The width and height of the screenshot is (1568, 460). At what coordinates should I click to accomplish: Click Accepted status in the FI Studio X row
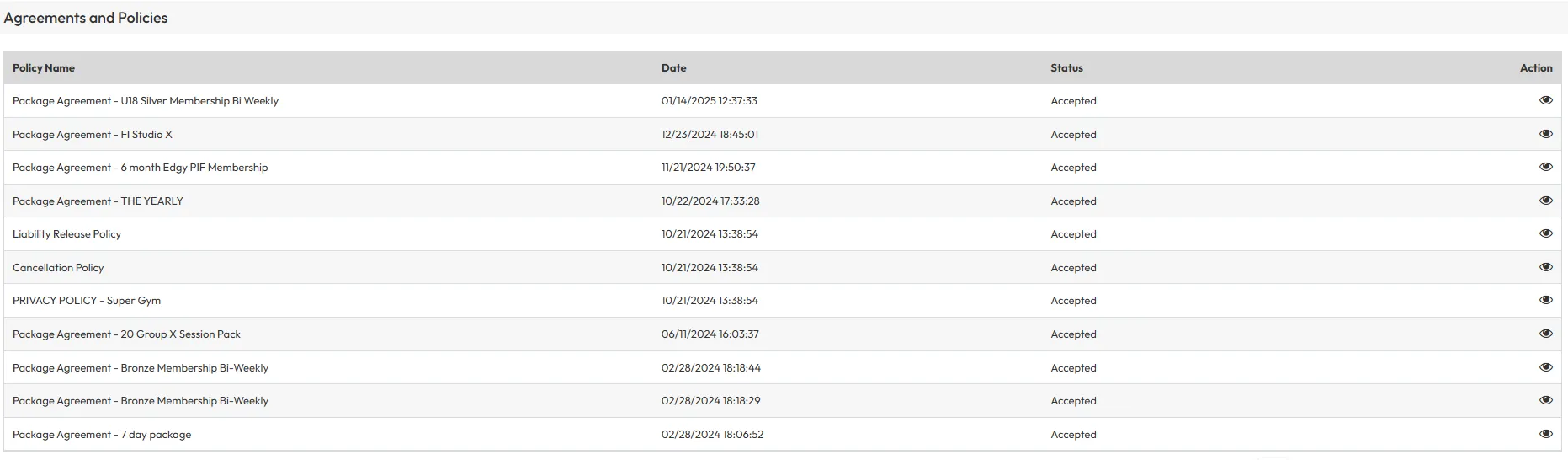point(1073,135)
